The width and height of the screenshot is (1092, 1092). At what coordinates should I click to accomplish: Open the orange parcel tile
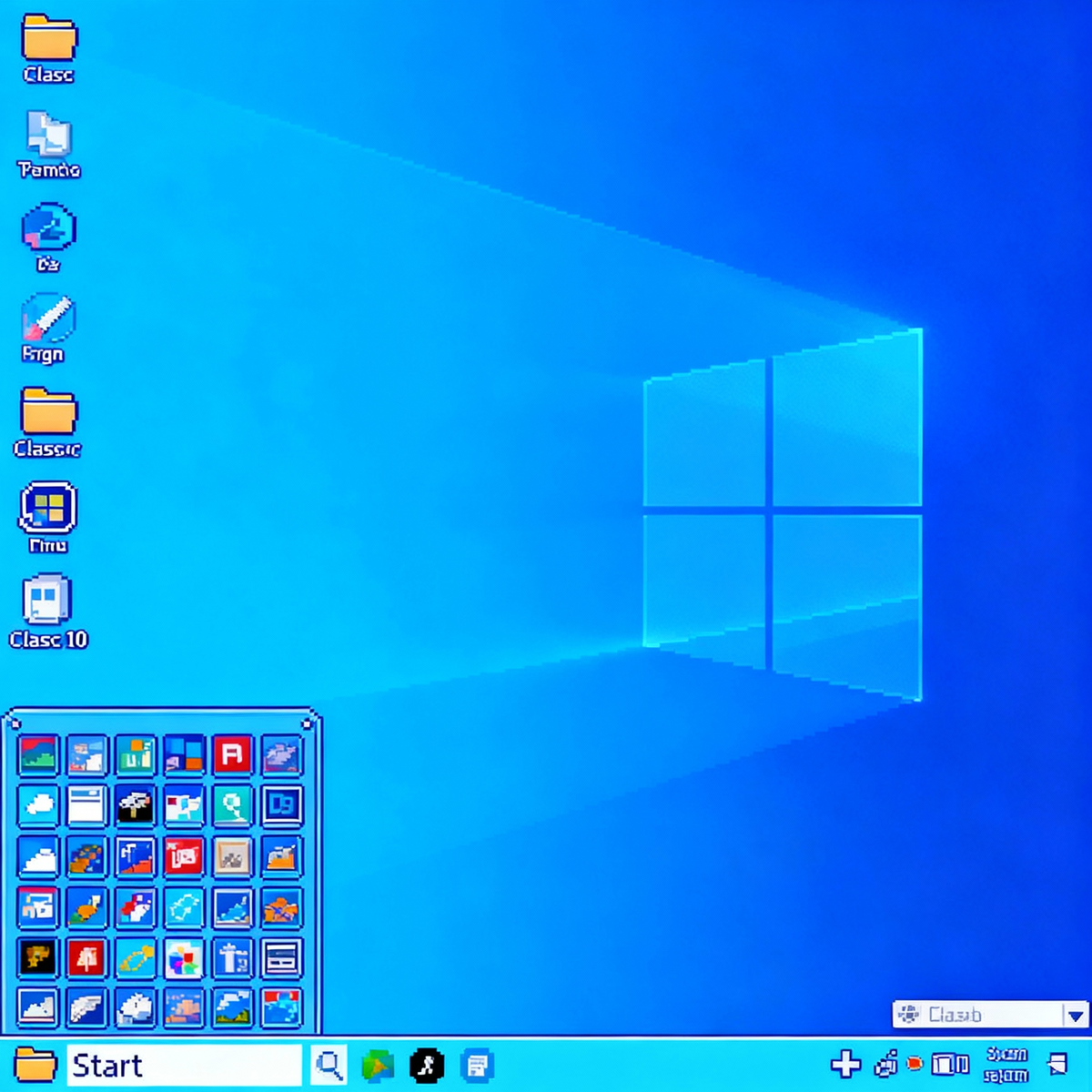click(x=281, y=907)
